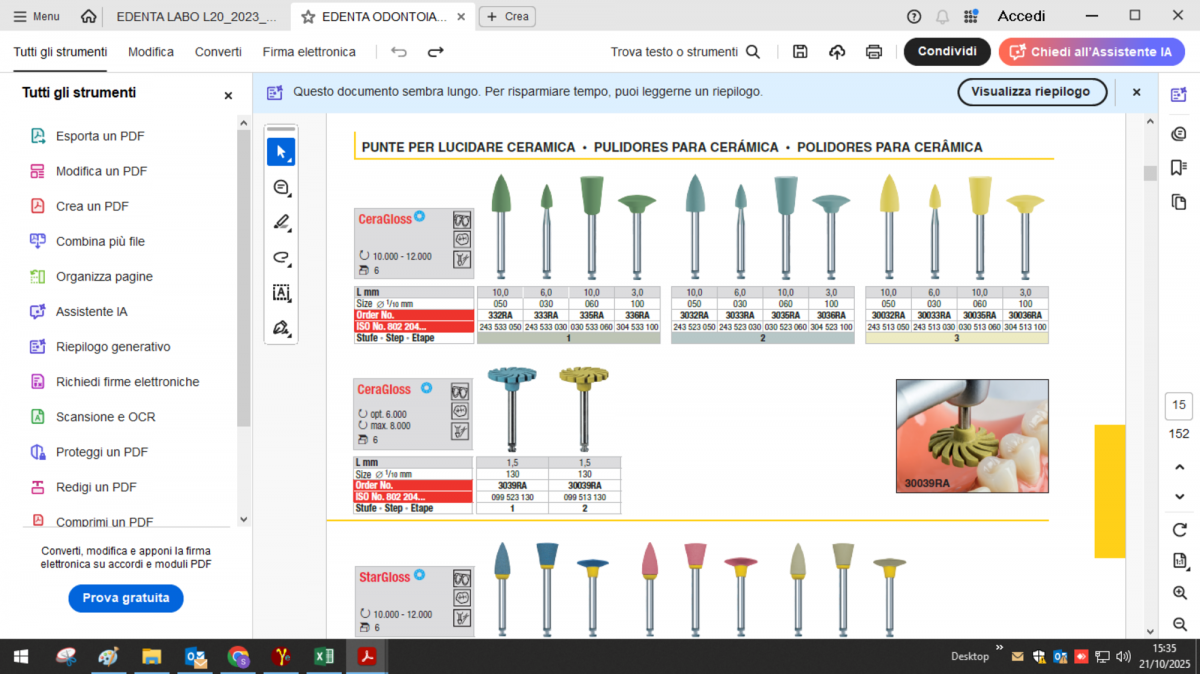
Task: Click Esporta un PDF in tools list
Action: point(100,136)
